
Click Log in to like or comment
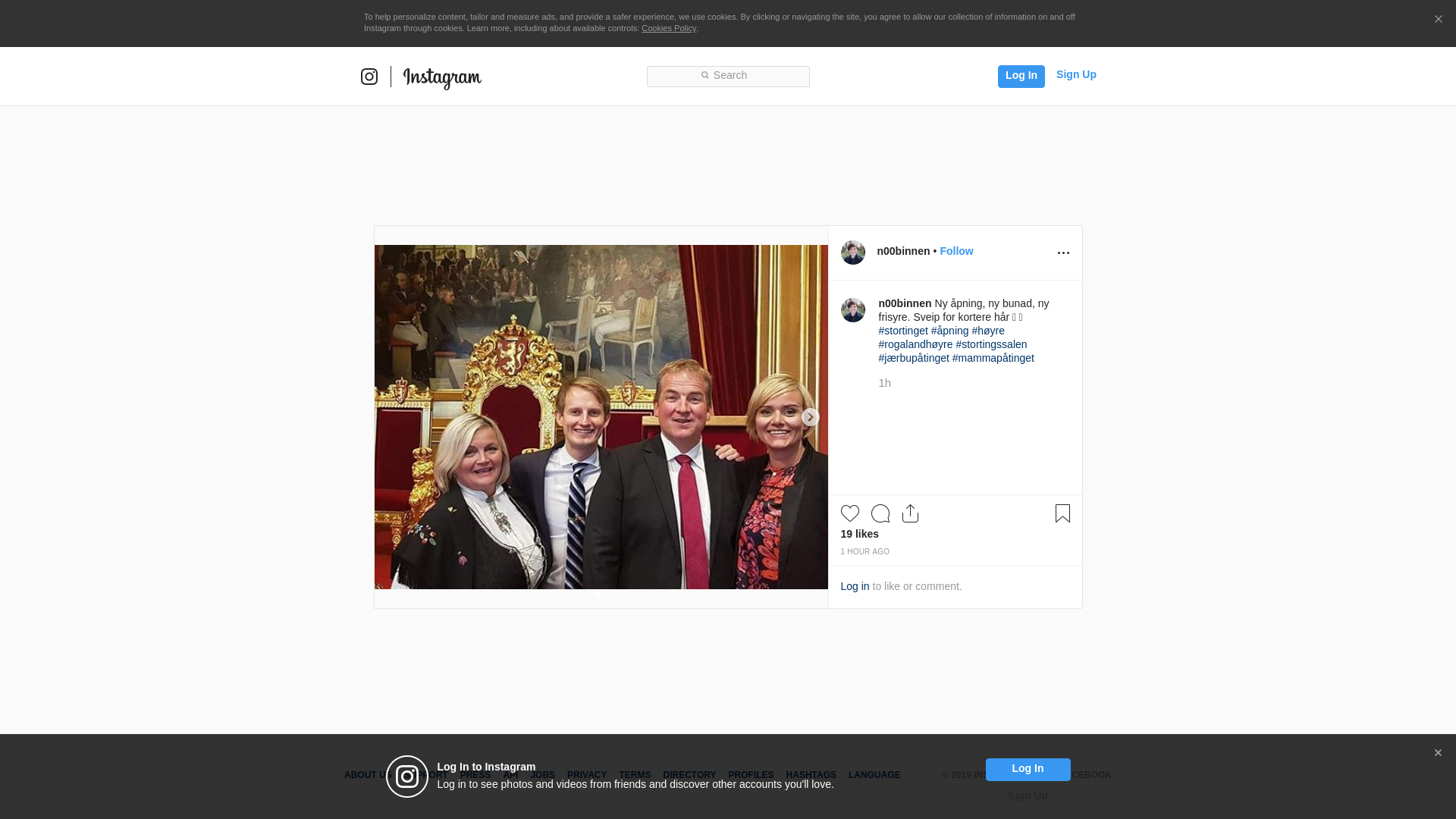[855, 586]
